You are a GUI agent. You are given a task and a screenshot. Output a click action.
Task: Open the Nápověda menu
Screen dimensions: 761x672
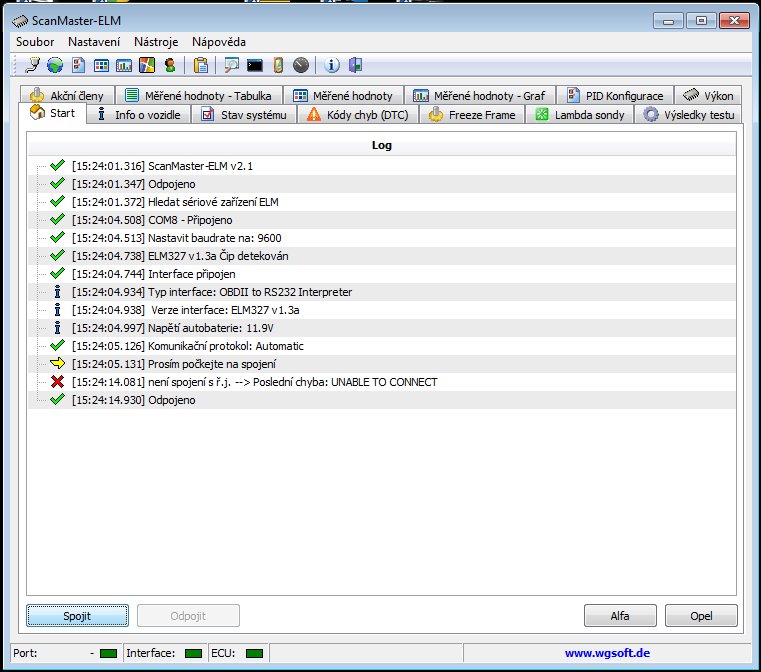coord(218,42)
